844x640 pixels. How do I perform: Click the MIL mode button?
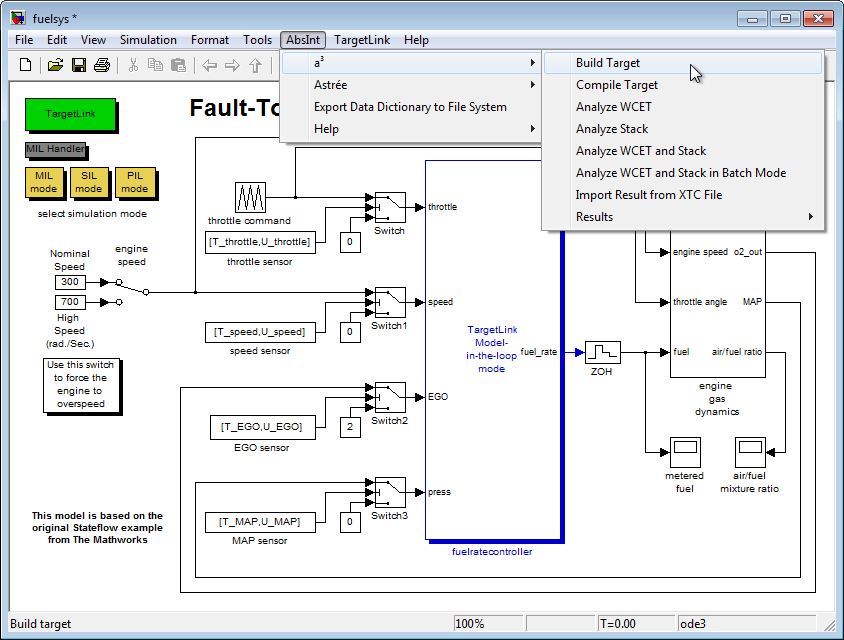44,182
